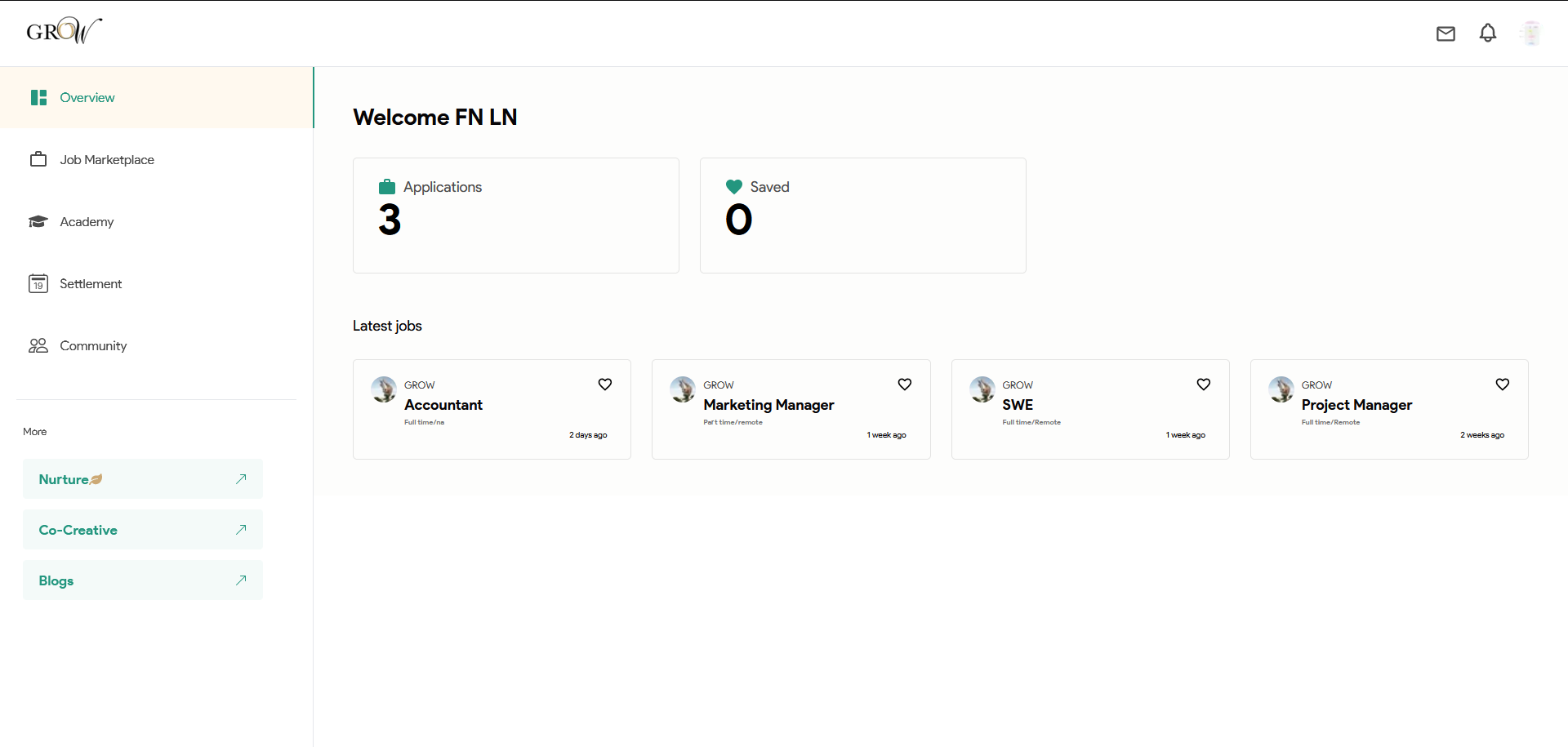
Task: Click the Job Marketplace briefcase icon
Action: click(38, 159)
